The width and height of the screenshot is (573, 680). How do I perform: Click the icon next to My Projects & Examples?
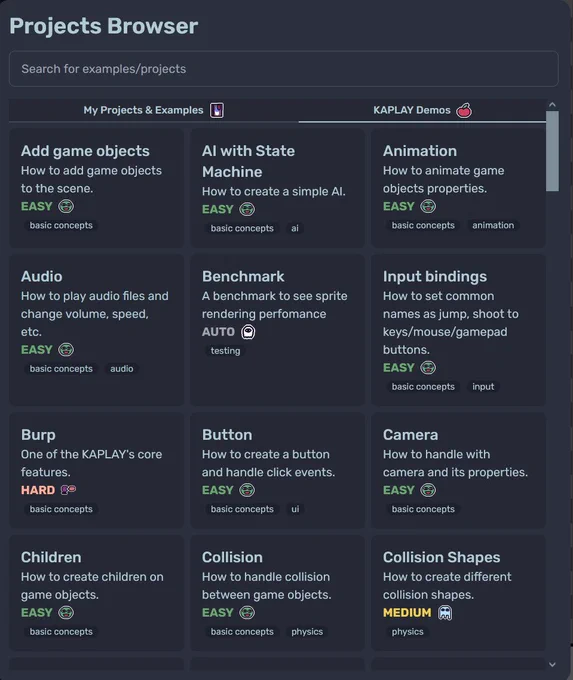(x=217, y=110)
